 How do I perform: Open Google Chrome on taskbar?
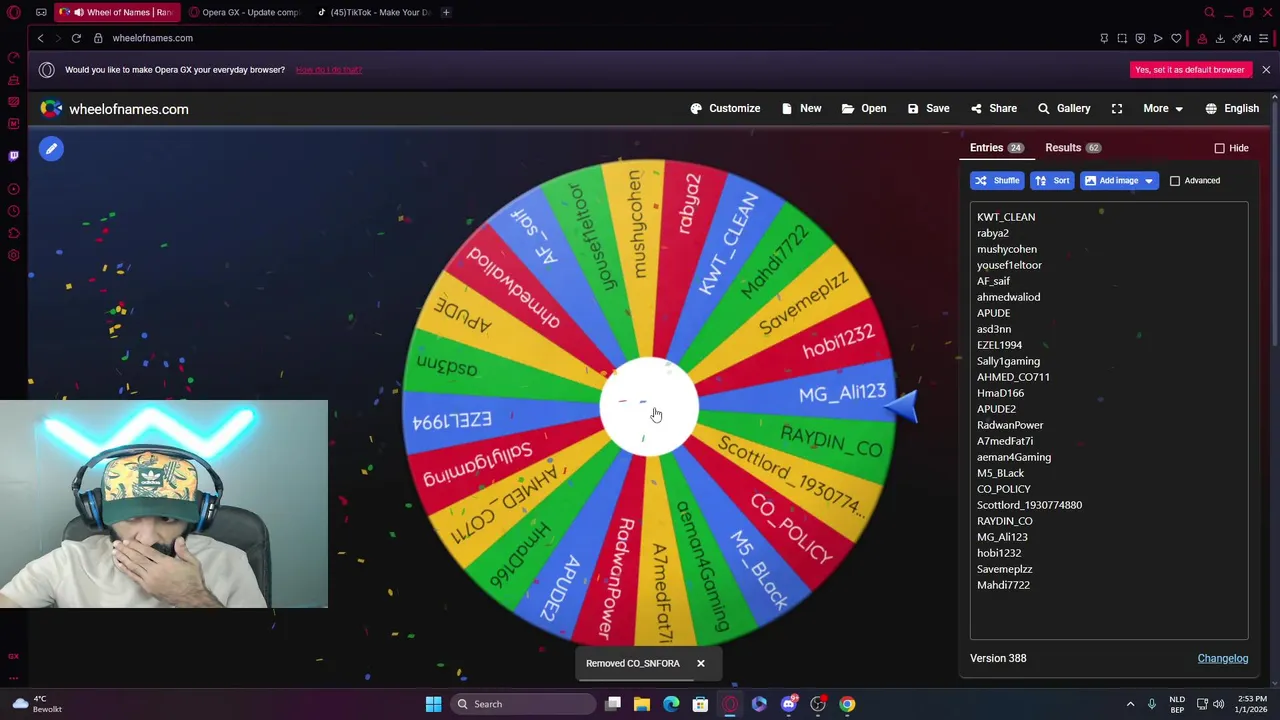[847, 704]
